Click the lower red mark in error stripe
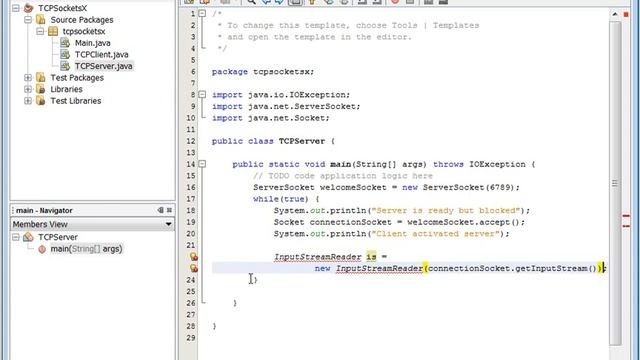The image size is (640, 360). click(626, 225)
